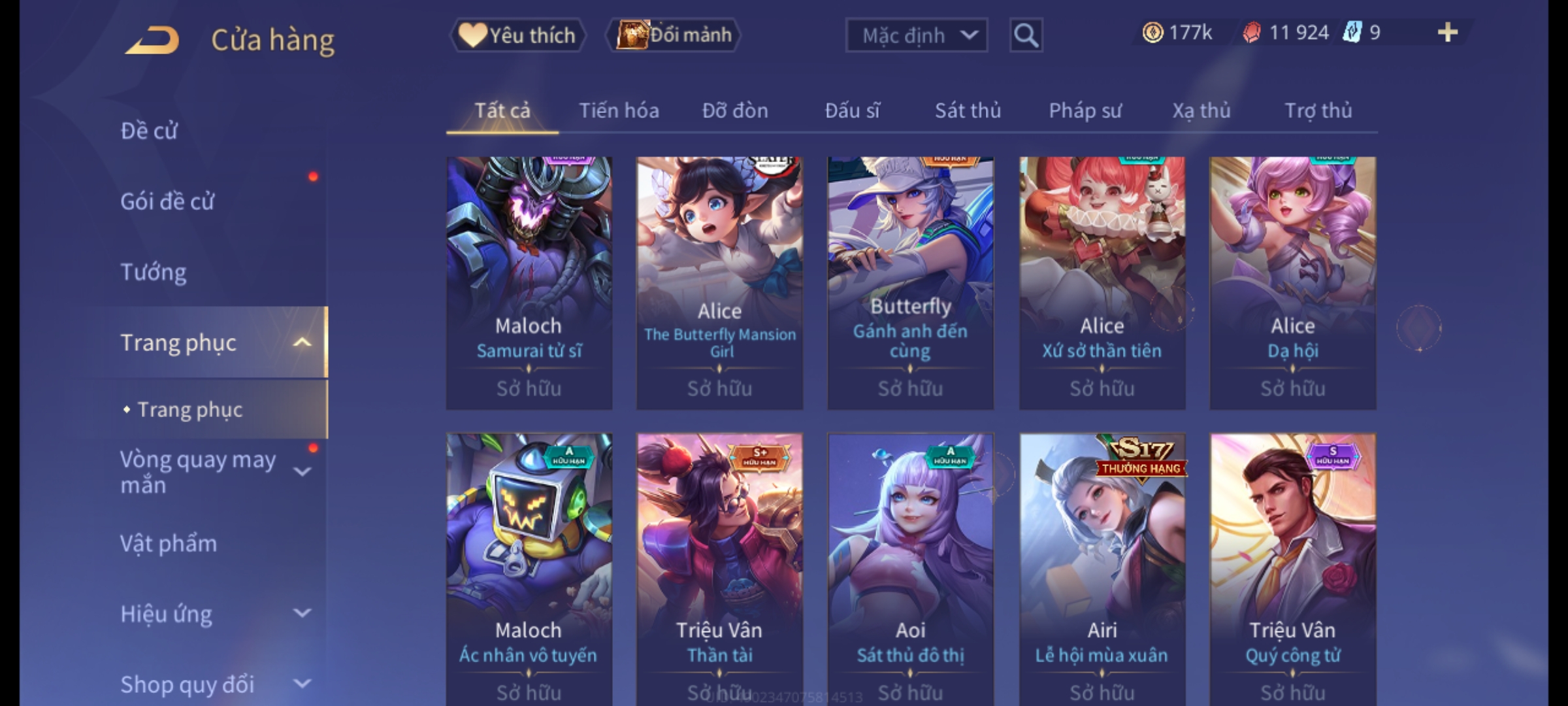
Task: Switch to the Sát thủ tab
Action: pos(968,110)
